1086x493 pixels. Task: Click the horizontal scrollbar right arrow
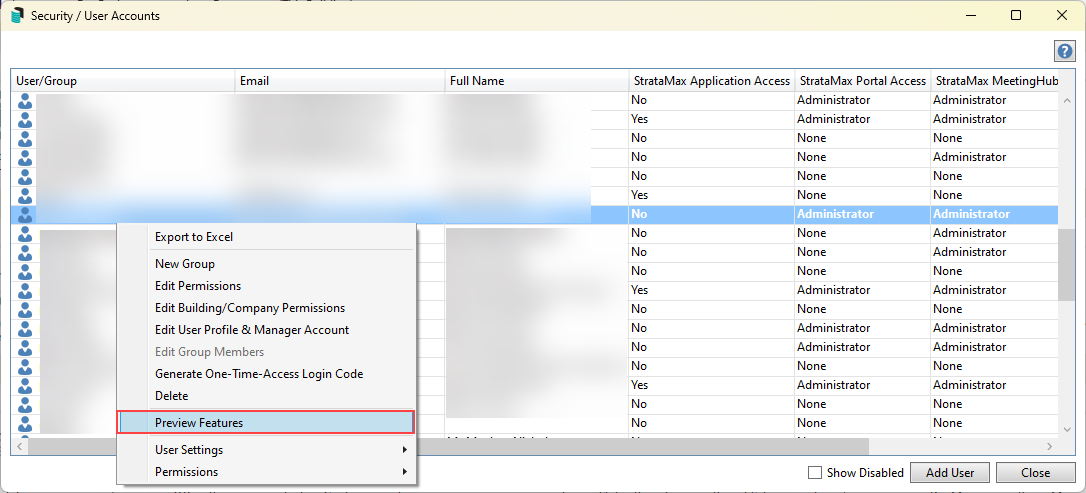point(1050,447)
